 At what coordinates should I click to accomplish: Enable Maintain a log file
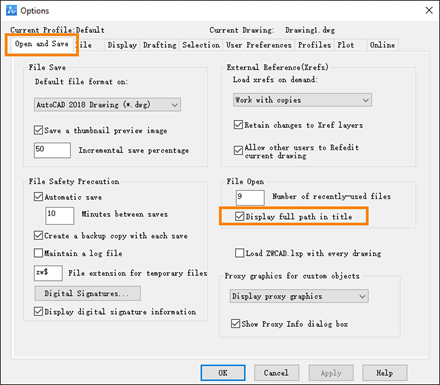pyautogui.click(x=38, y=253)
